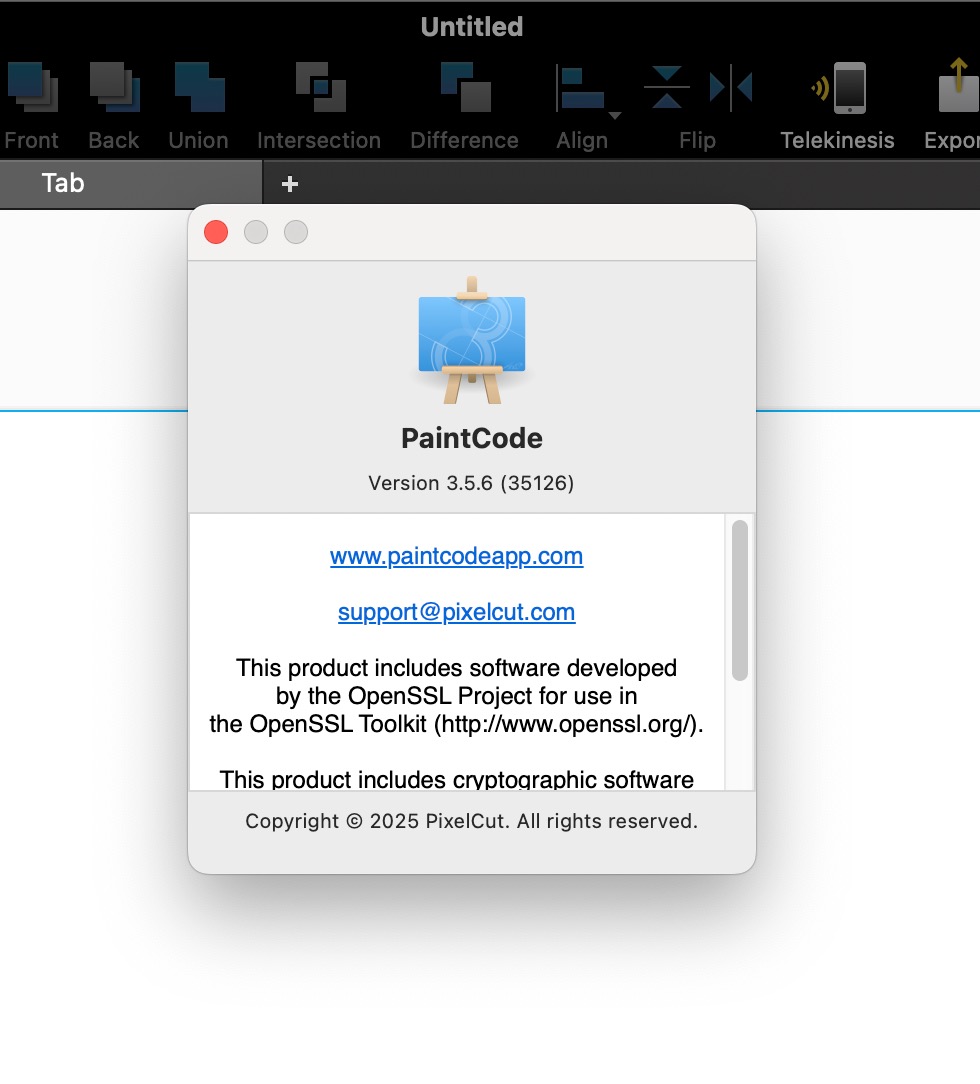980x1084 pixels.
Task: Add a new tab with plus button
Action: [x=290, y=184]
